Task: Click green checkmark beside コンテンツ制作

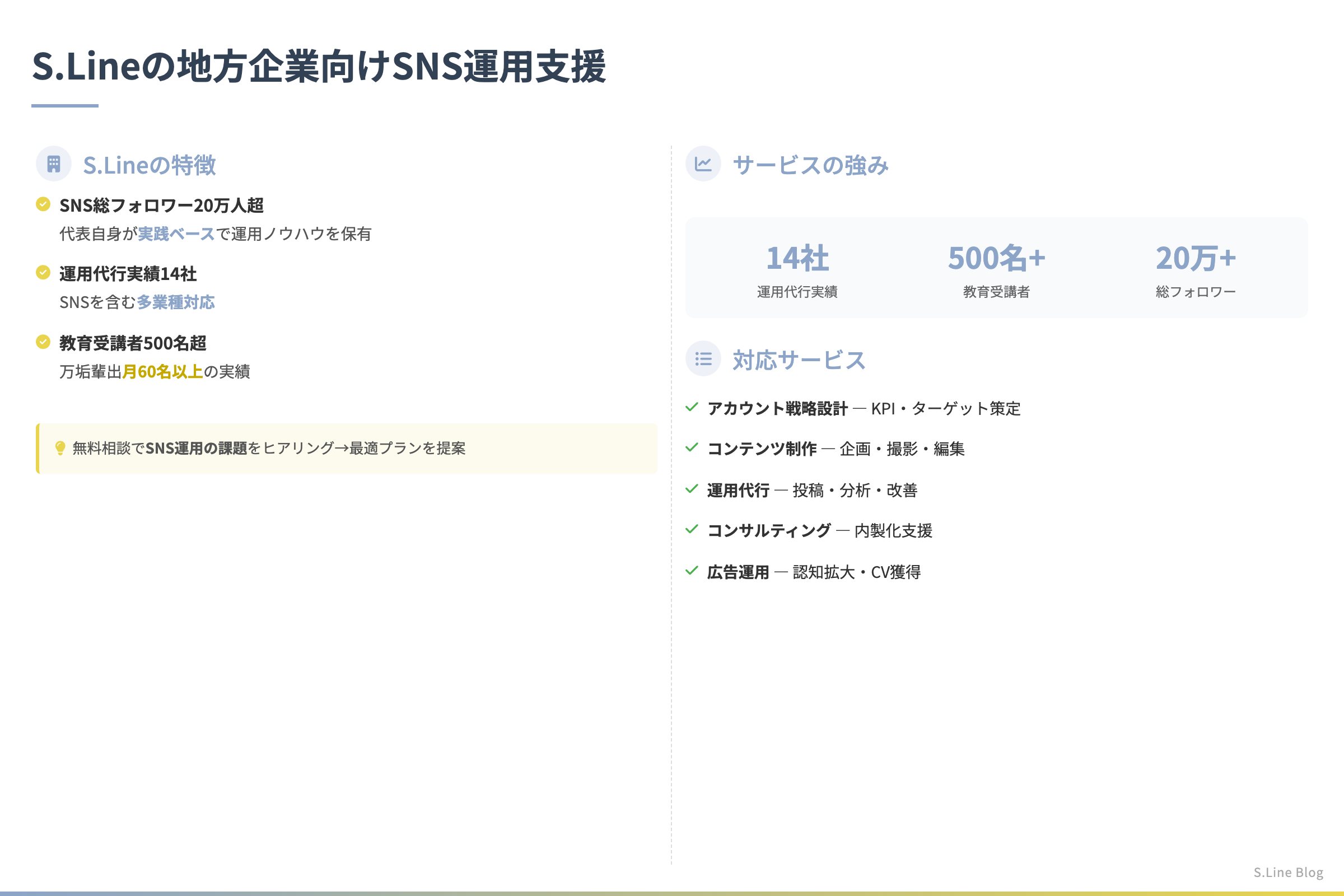Action: coord(692,447)
